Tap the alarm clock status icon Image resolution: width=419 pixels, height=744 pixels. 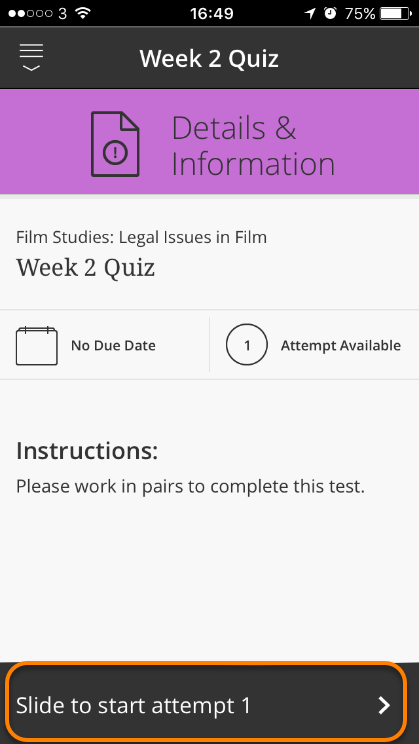tap(330, 13)
